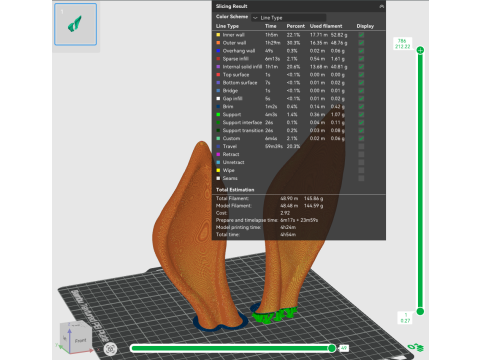Click the Front face of view cube
The height and width of the screenshot is (360, 480).
click(80, 340)
